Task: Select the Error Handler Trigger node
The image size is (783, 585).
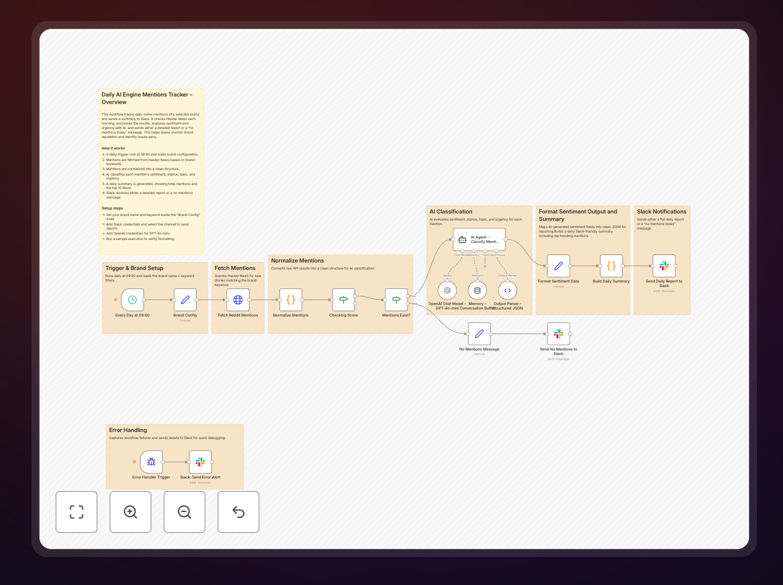Action: (151, 462)
